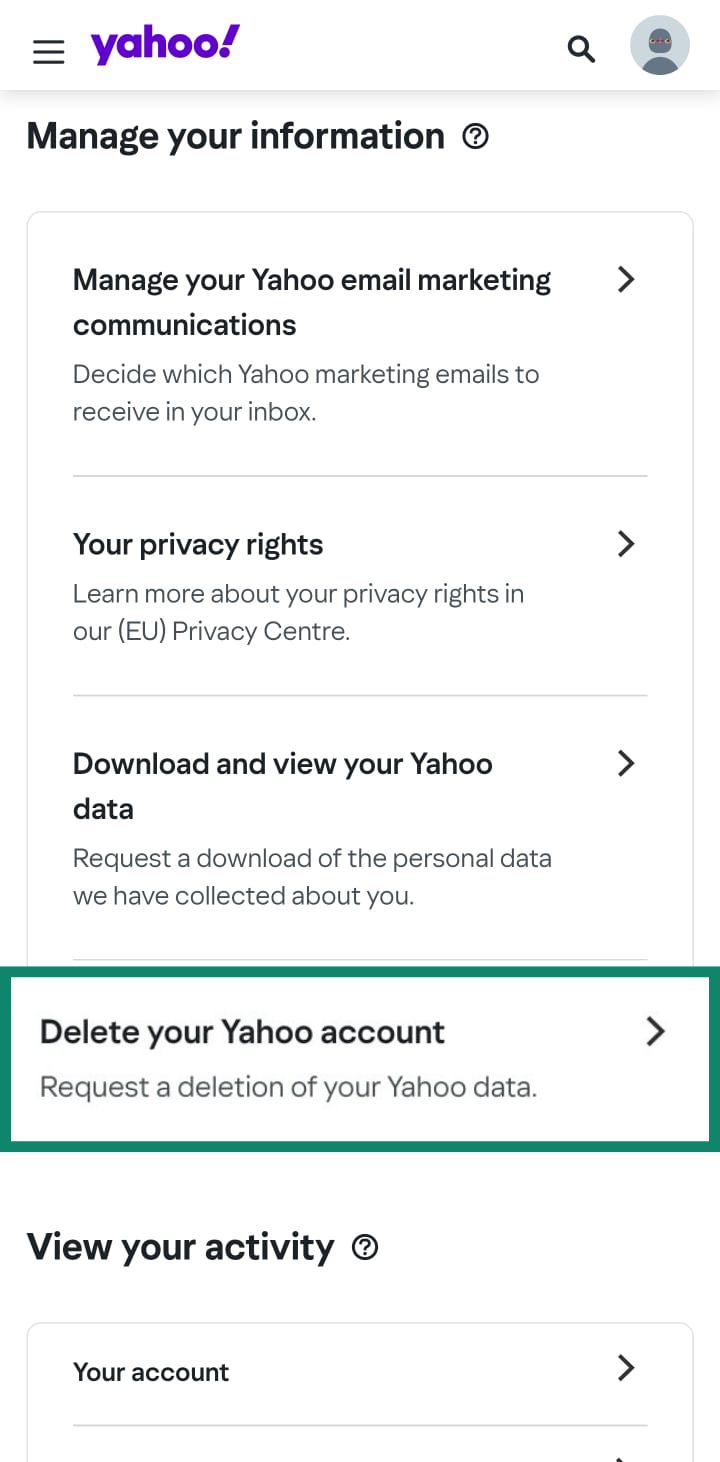Open the search icon
This screenshot has width=720, height=1462.
[x=581, y=48]
